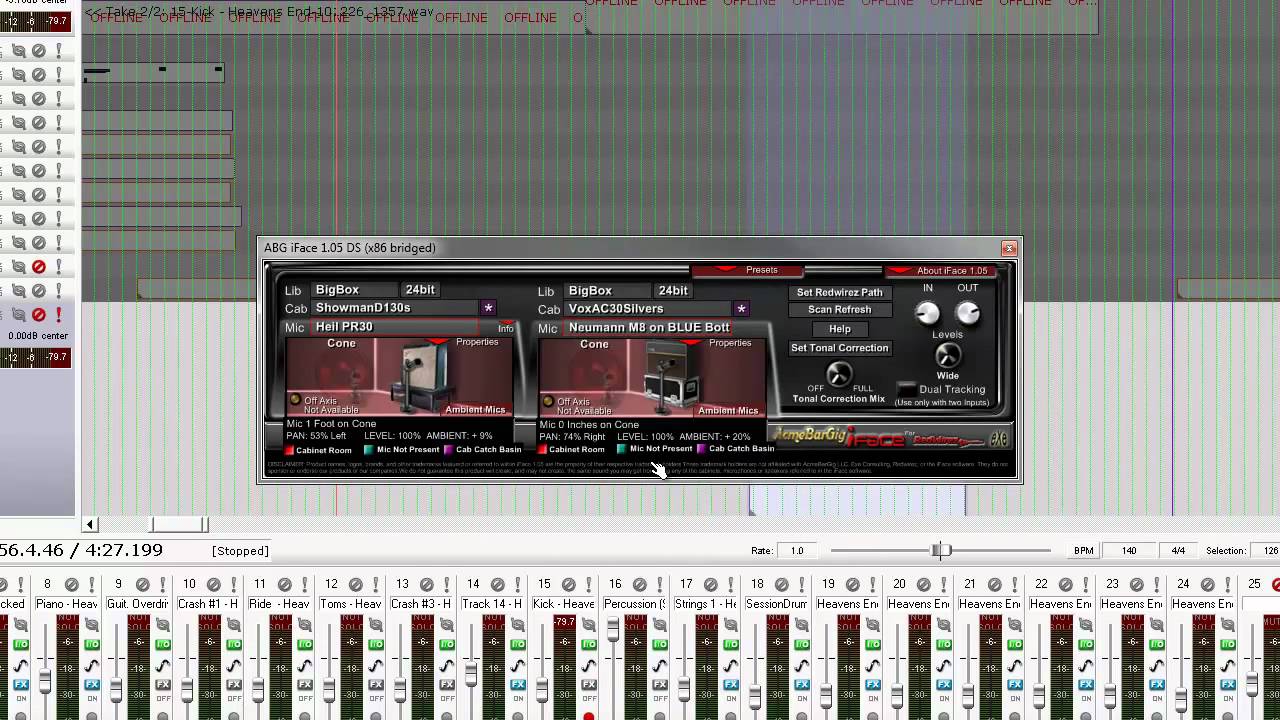Open I/O routing for track 19
The height and width of the screenshot is (720, 1280).
[873, 644]
